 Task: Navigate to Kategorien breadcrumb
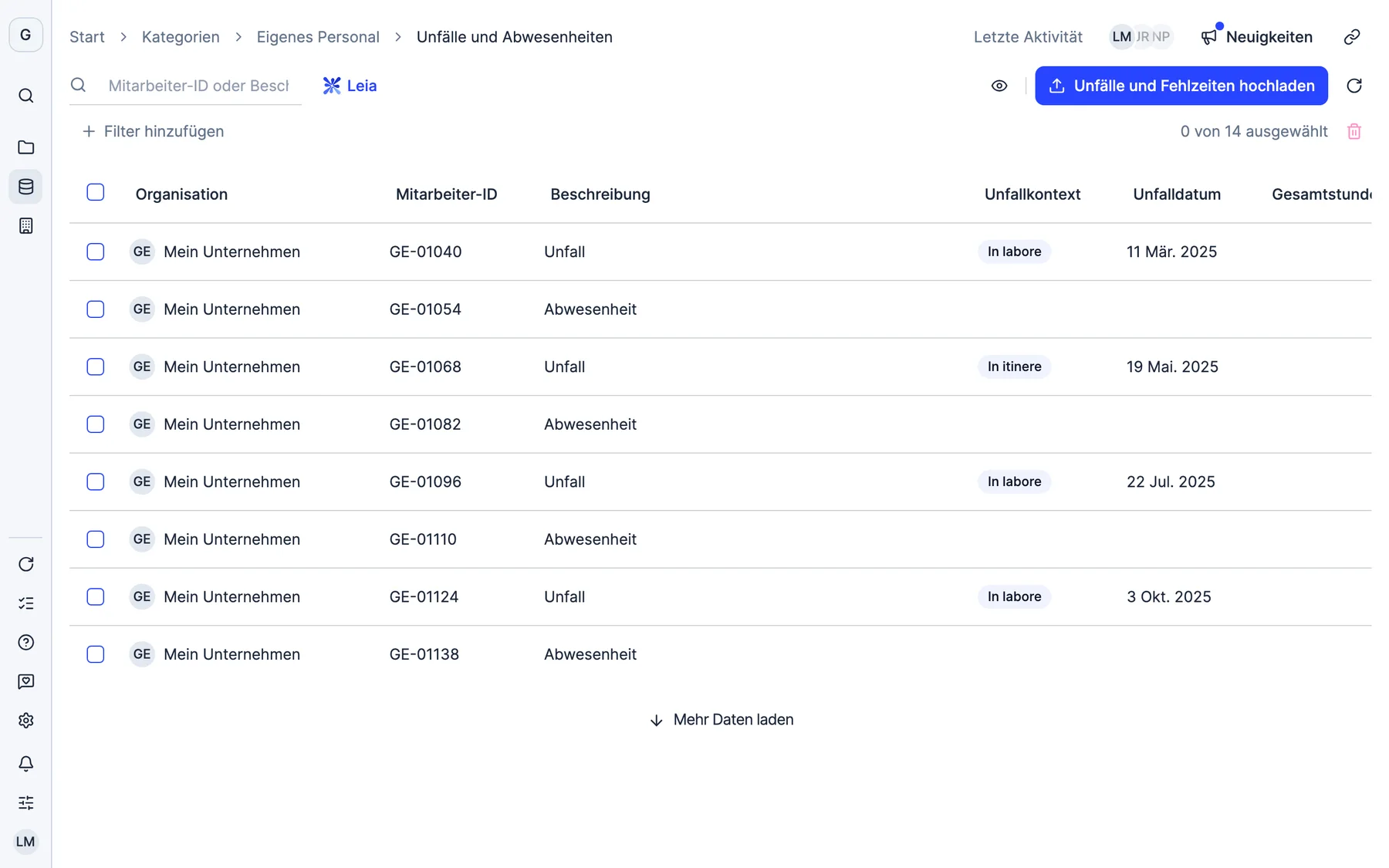[x=181, y=37]
